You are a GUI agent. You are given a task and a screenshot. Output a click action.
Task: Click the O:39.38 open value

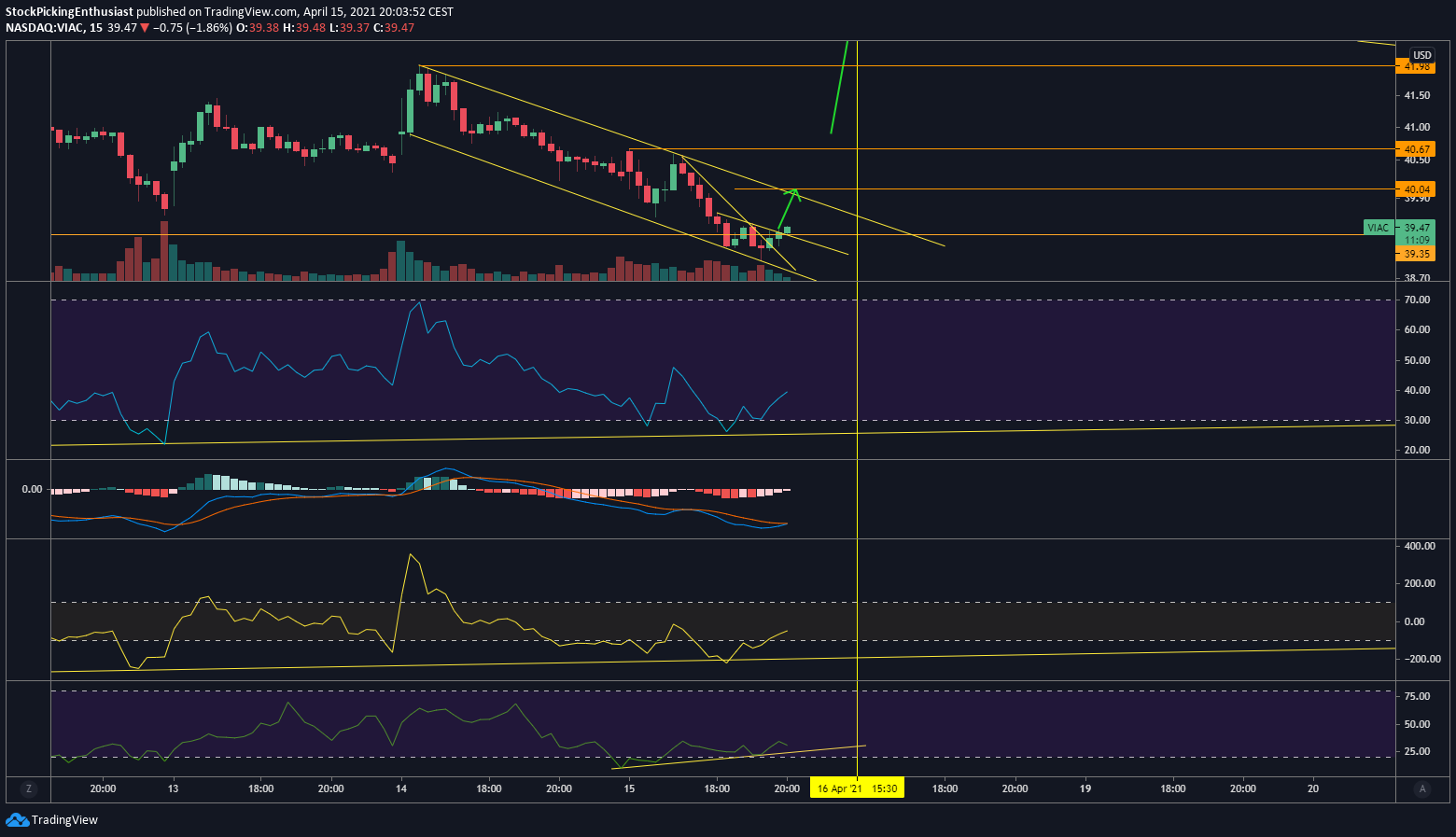pos(257,28)
